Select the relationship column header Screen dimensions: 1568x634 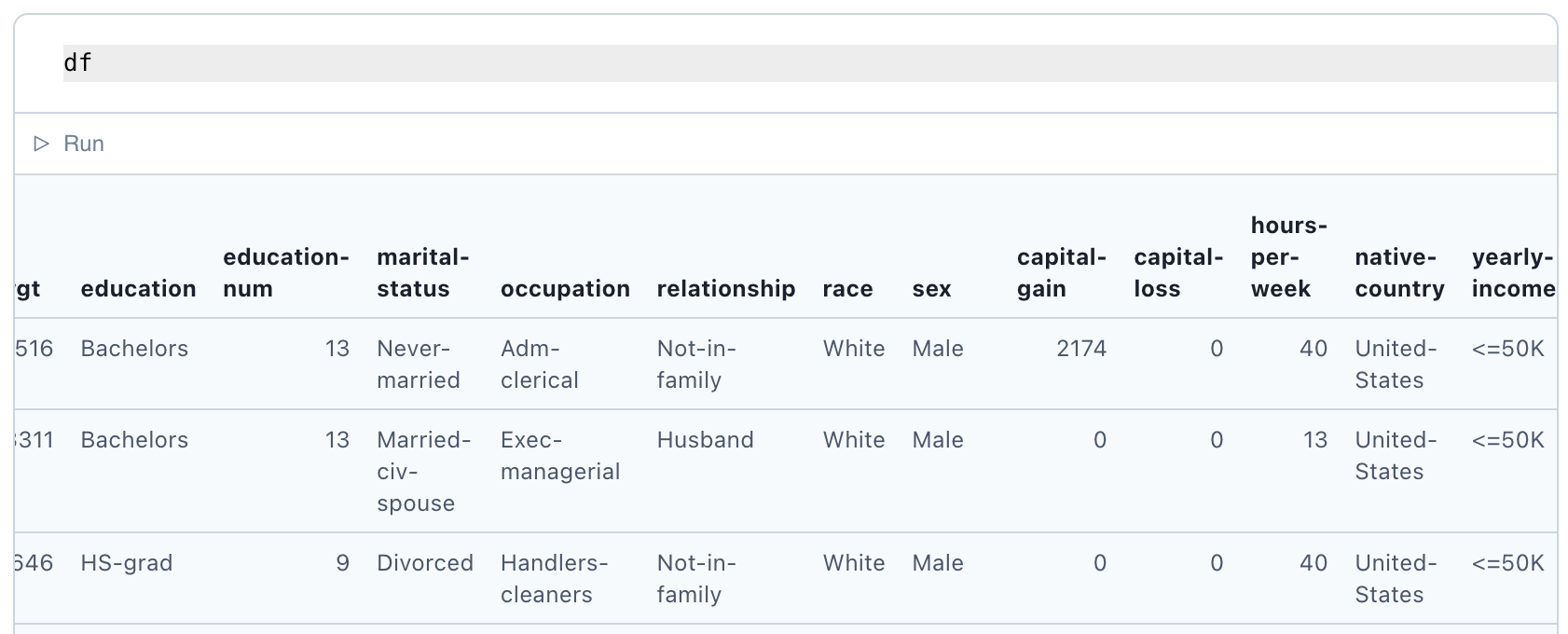click(726, 289)
